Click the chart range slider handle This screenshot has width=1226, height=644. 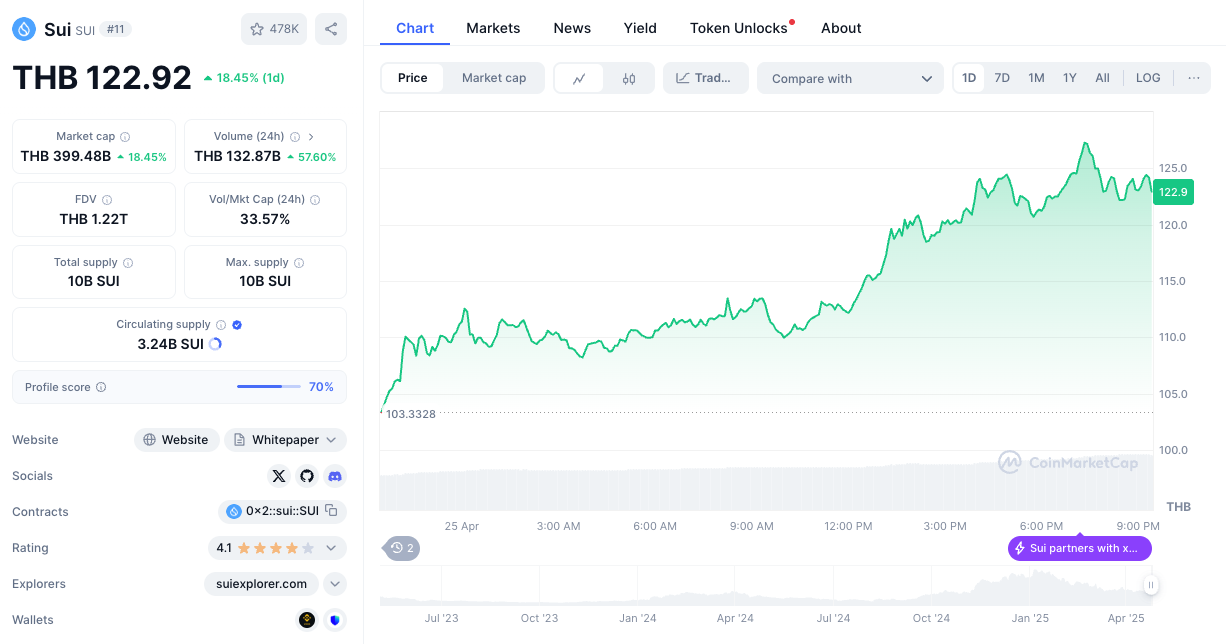(x=1151, y=585)
